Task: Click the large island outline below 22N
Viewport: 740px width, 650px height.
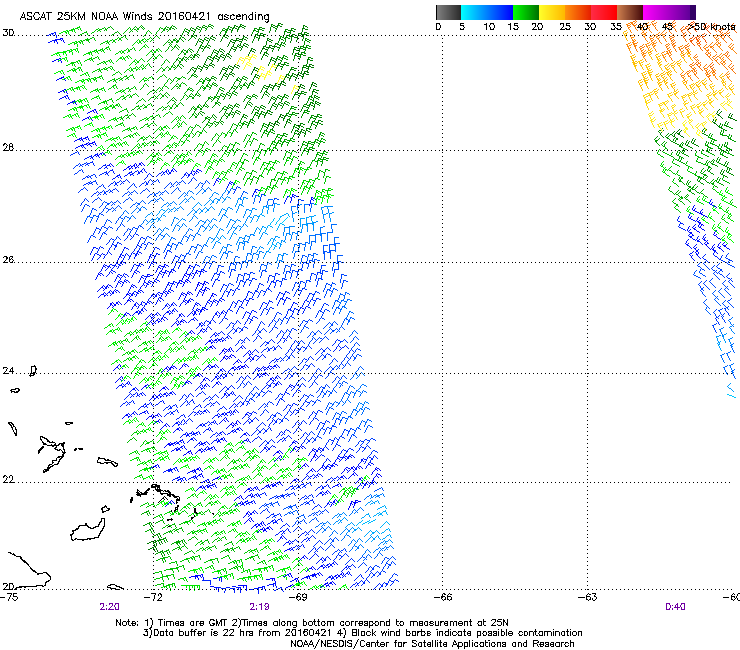Action: coord(88,530)
